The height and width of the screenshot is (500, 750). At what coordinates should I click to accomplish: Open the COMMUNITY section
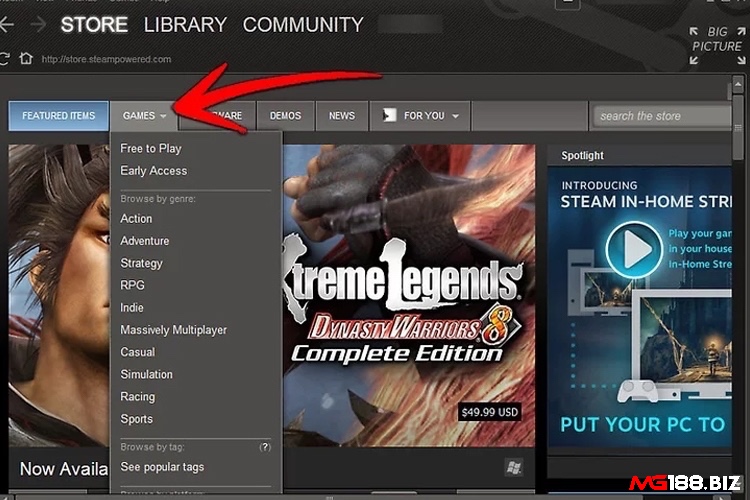(x=303, y=24)
